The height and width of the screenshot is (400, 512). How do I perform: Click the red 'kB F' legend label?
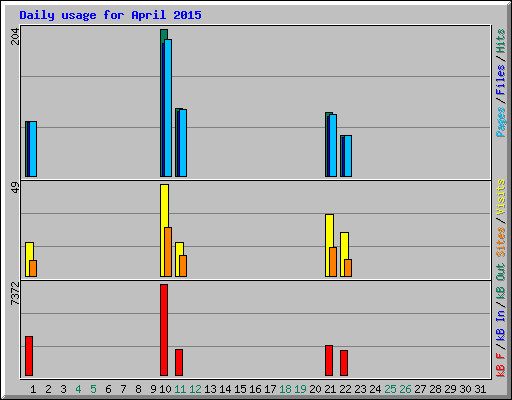click(x=501, y=365)
